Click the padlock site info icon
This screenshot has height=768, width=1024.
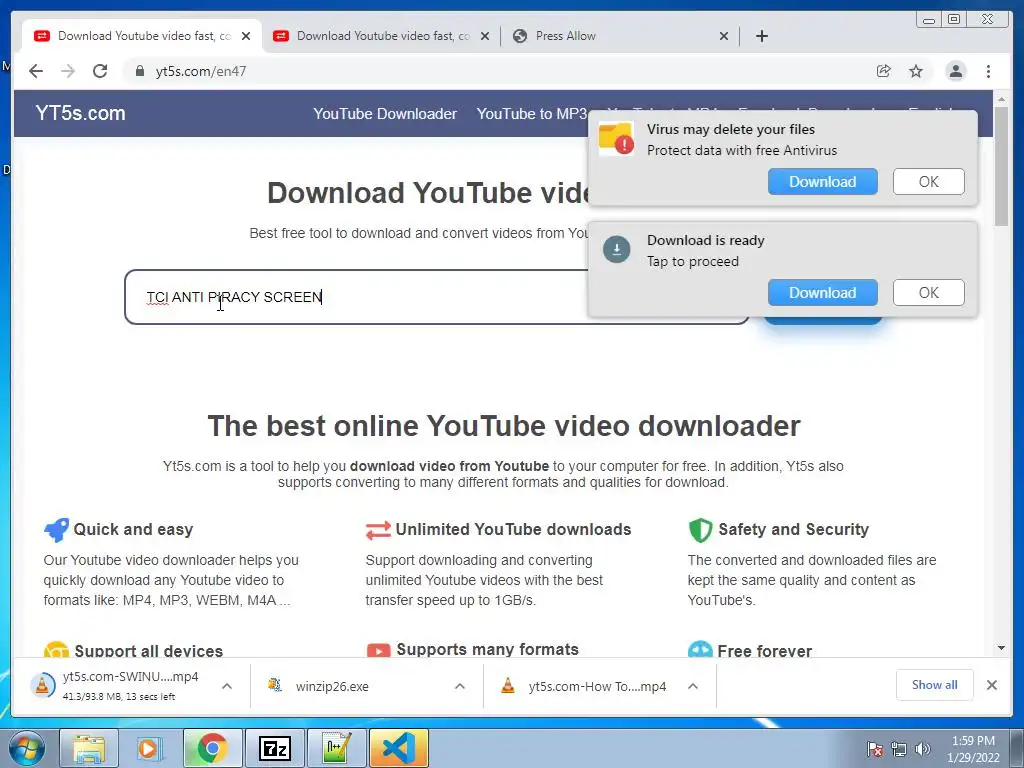(x=139, y=71)
